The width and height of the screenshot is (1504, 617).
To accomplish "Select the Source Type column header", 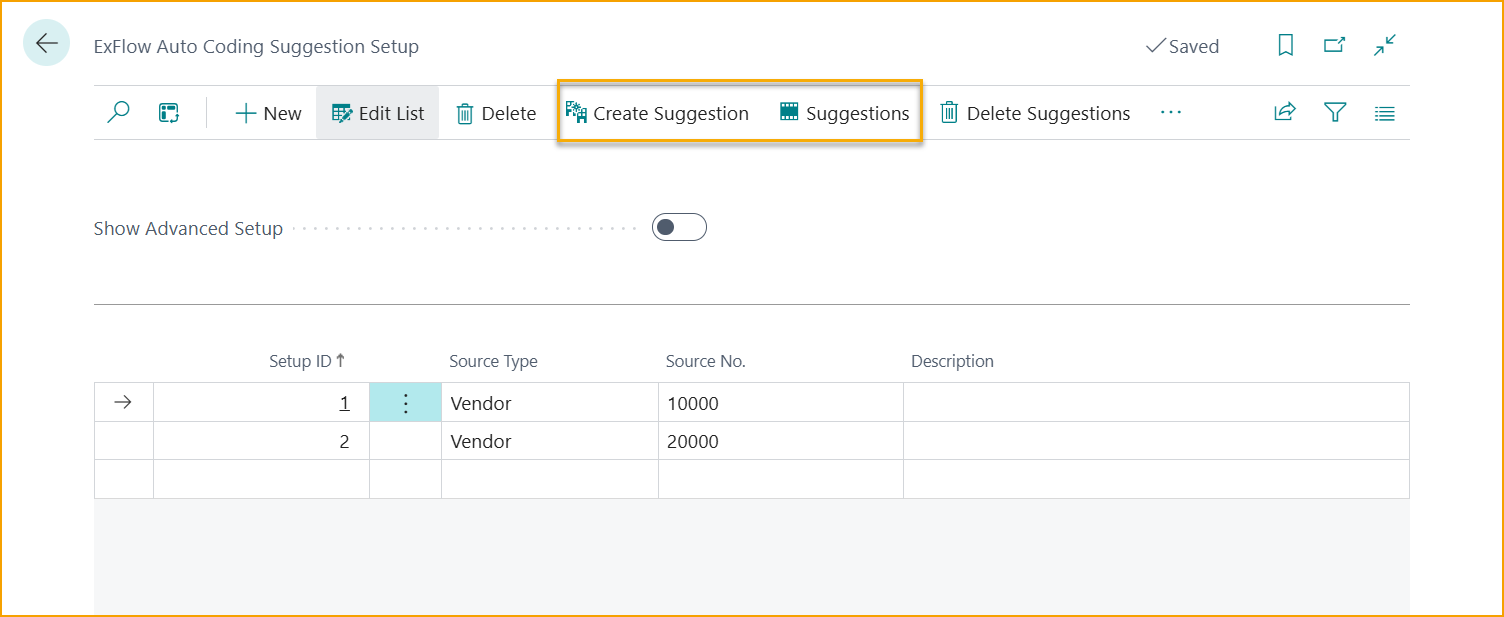I will coord(493,361).
